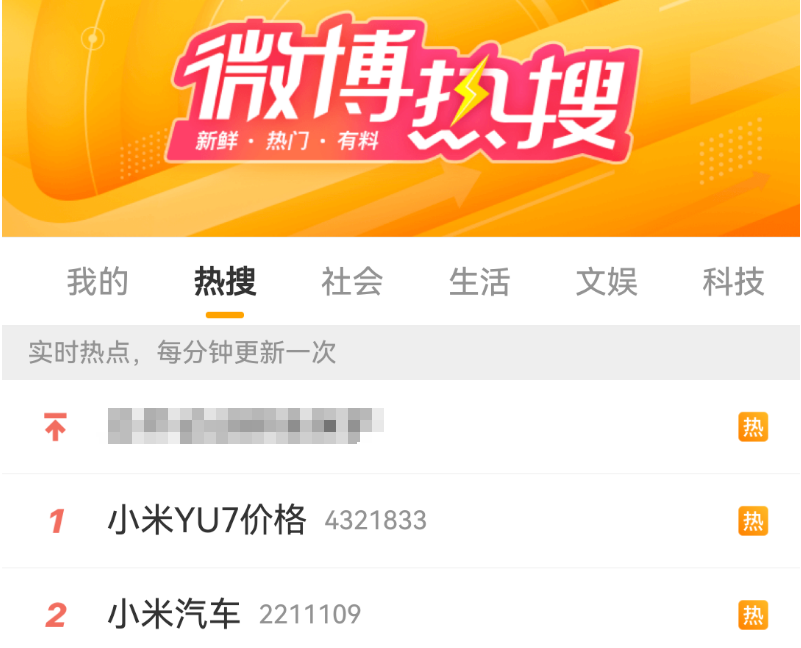
Task: Go to the 科技 tab
Action: (x=734, y=281)
